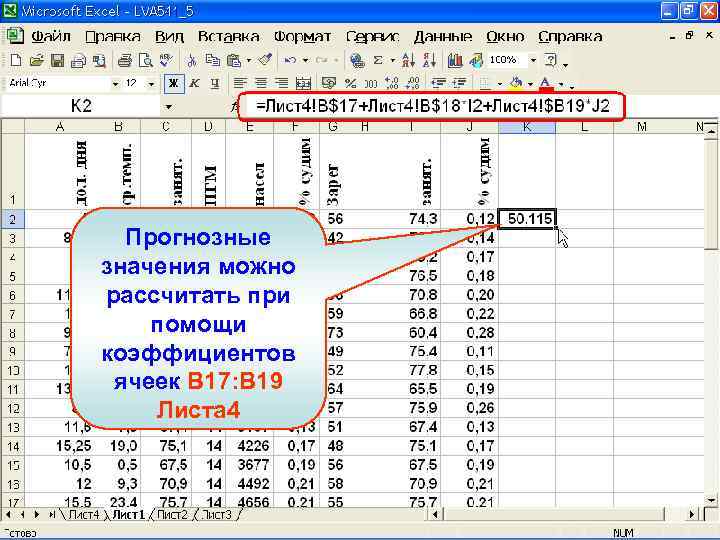Open the Правка menu

pos(112,37)
